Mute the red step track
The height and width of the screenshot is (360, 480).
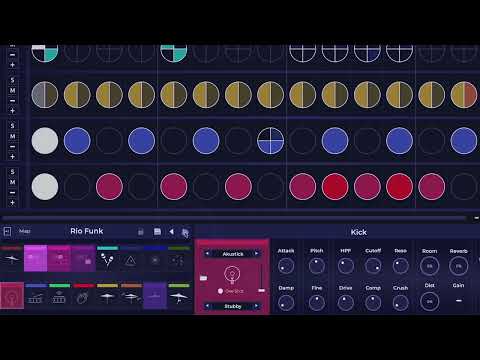[x=12, y=182]
